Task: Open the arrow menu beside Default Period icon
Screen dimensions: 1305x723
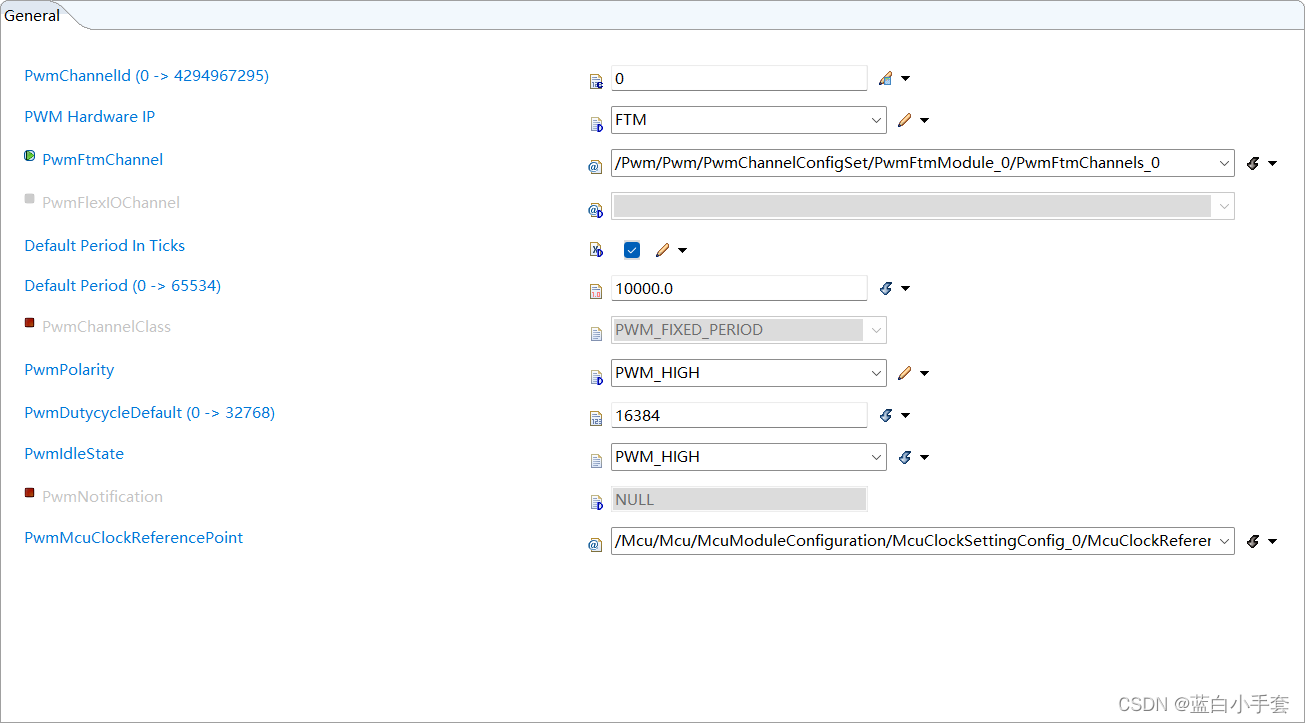Action: pyautogui.click(x=905, y=288)
